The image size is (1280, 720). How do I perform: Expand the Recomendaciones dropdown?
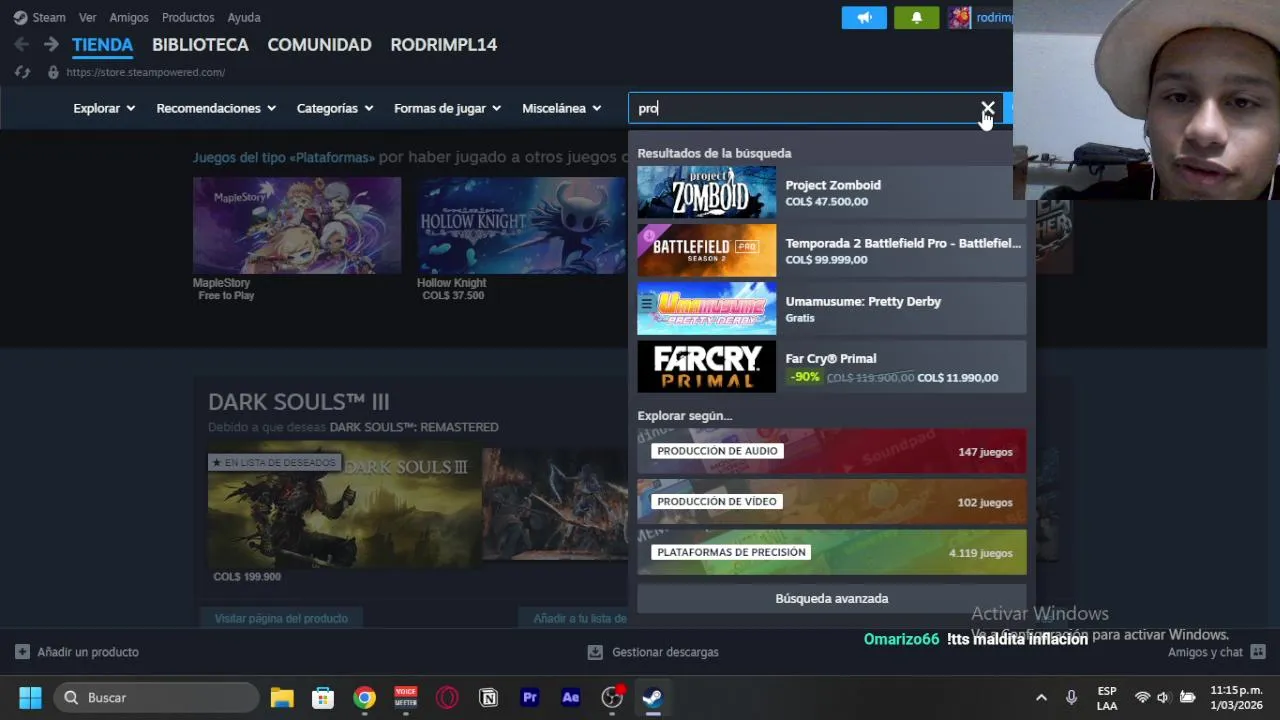216,108
